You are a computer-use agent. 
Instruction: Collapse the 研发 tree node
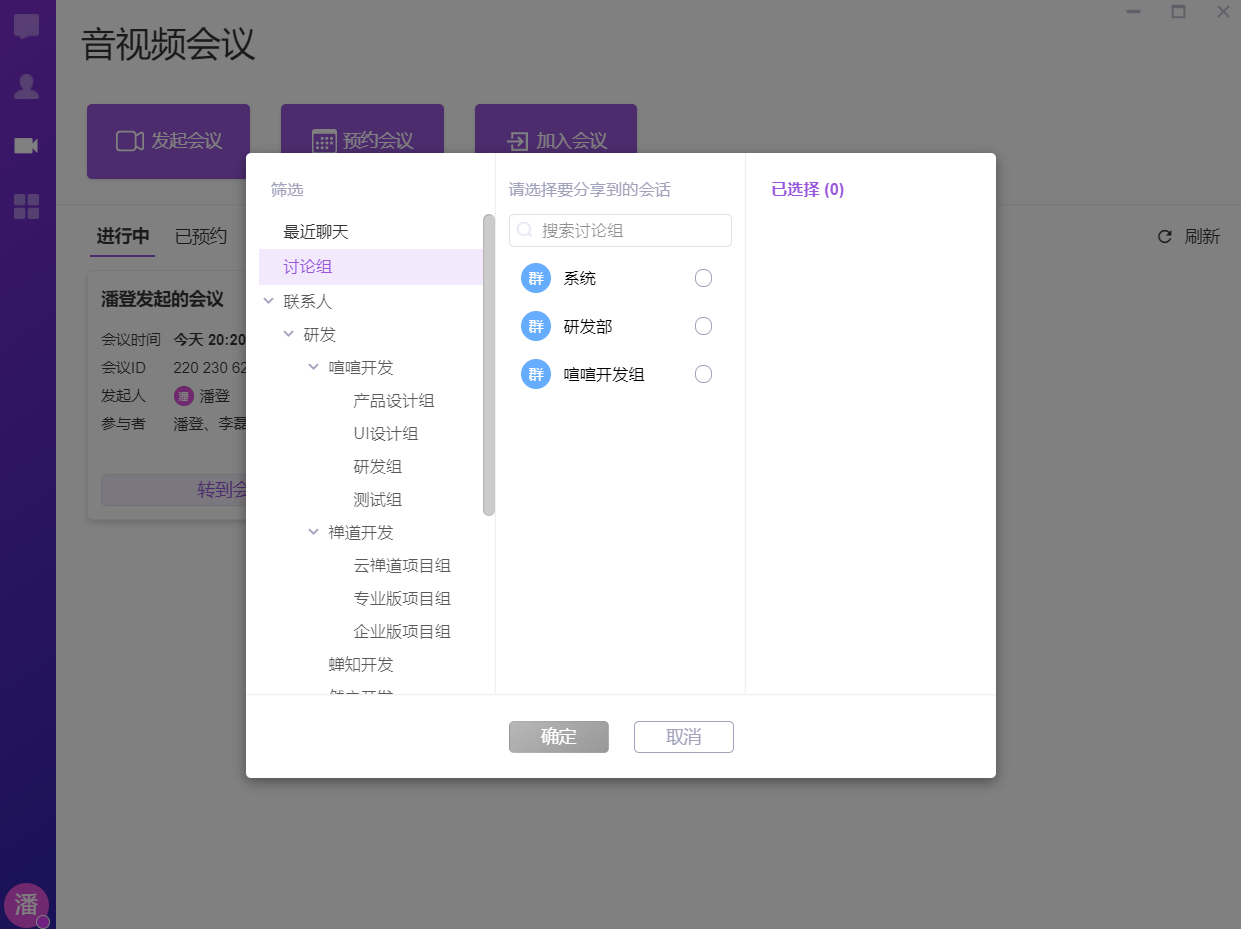tap(289, 334)
